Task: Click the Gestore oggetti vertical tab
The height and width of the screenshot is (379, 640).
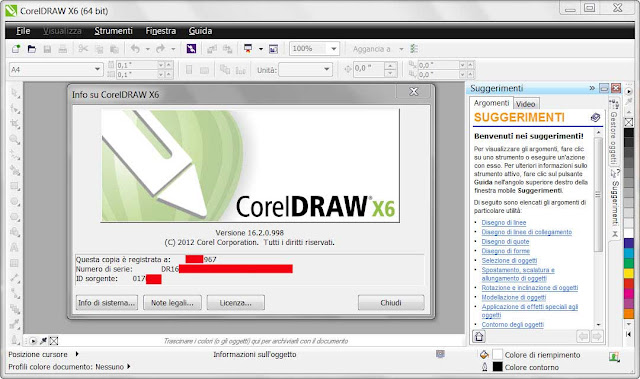Action: (613, 133)
